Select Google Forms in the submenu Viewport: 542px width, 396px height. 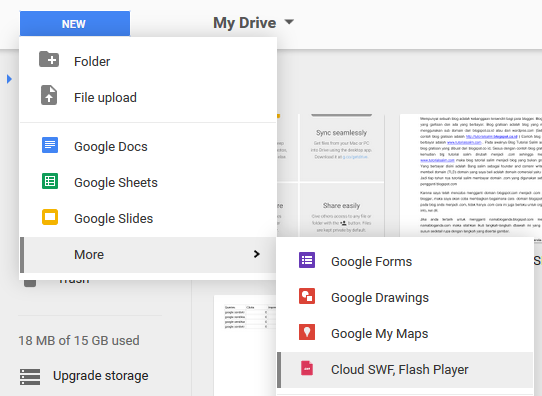405,262
